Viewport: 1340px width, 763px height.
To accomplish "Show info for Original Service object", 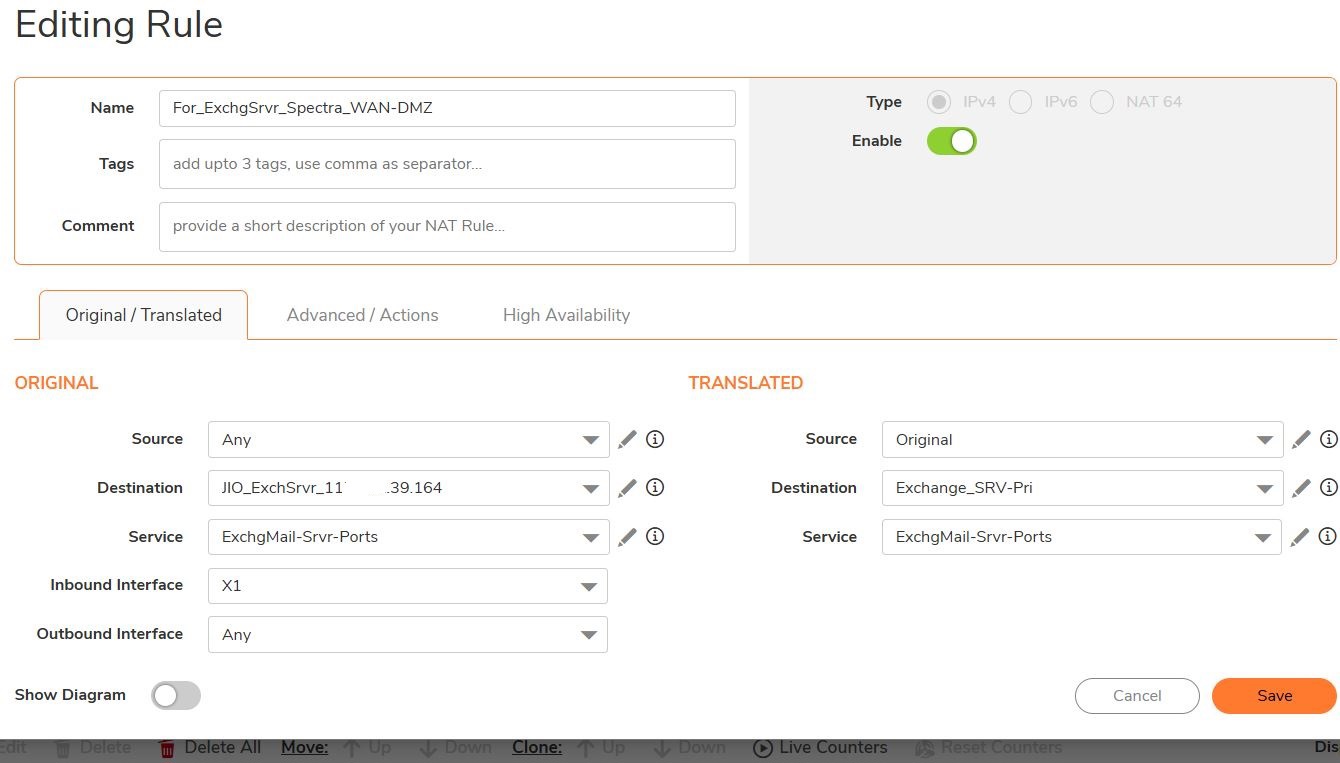I will point(655,537).
